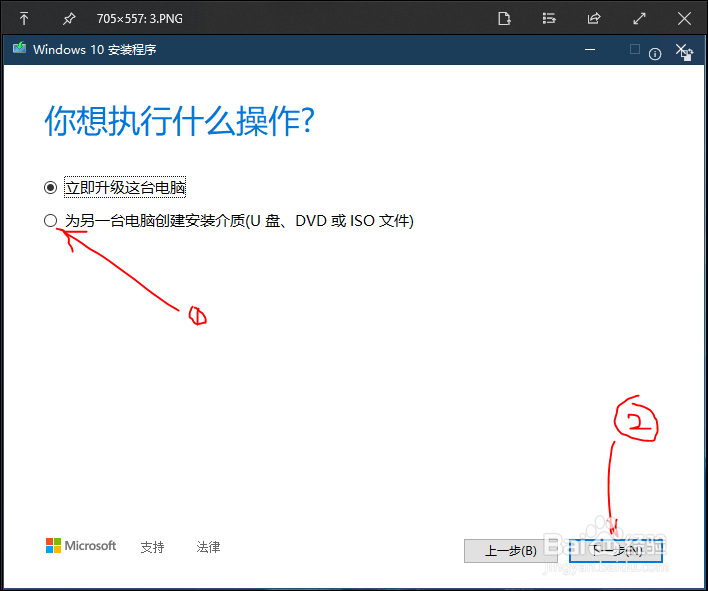Click the Microsoft logo
This screenshot has width=708, height=591.
coord(81,545)
